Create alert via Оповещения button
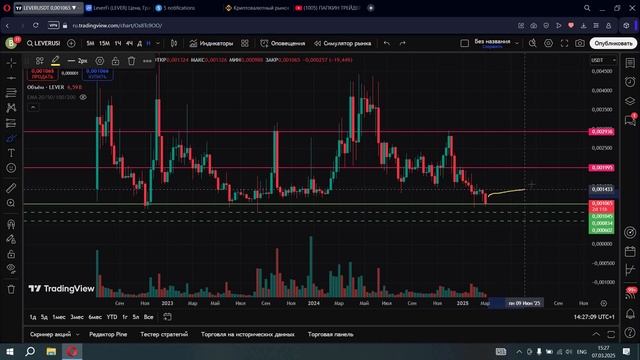Screen dimensions: 640x360 283,43
